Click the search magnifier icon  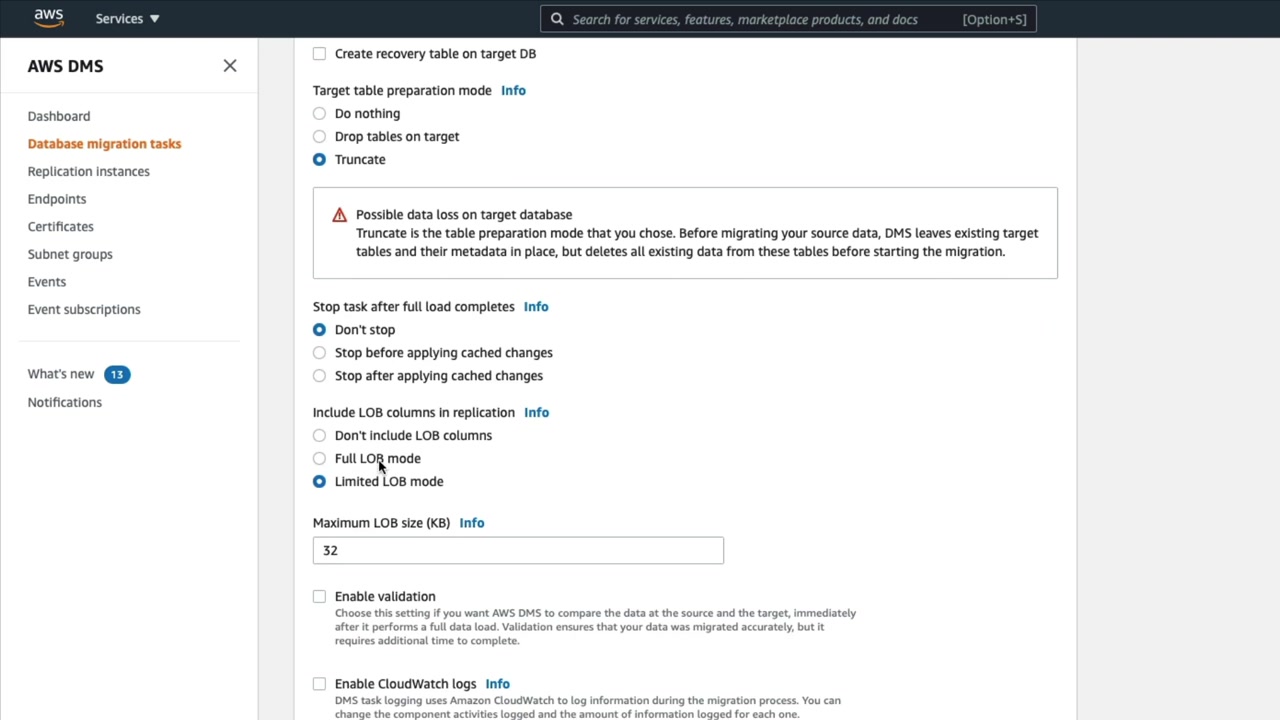pos(557,19)
